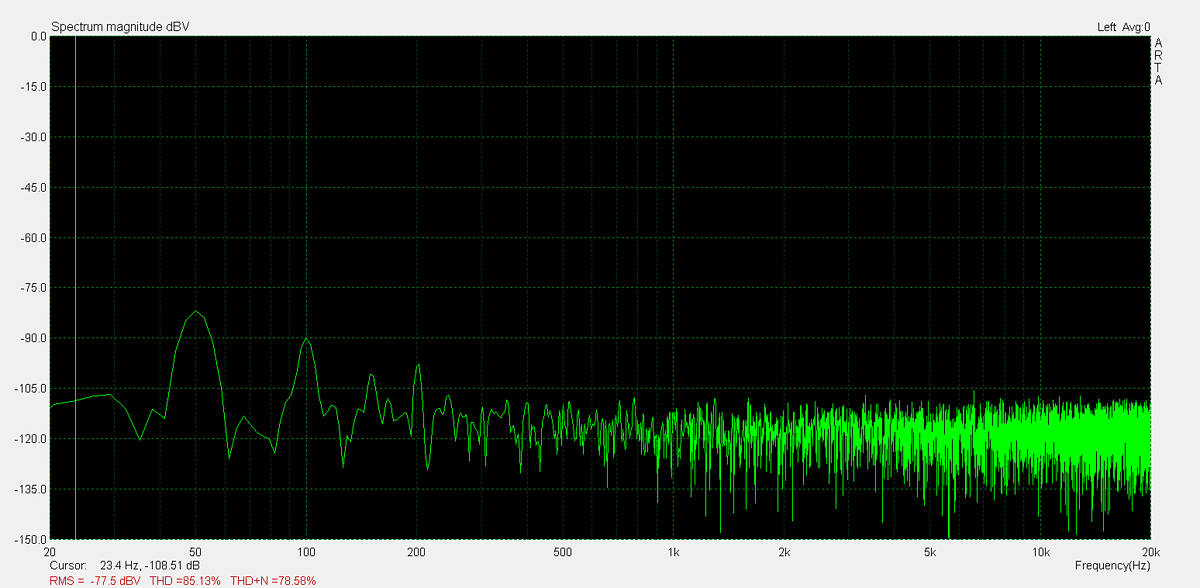Click the vertical ARTA logo text
Viewport: 1200px width, 588px height.
tap(1158, 62)
